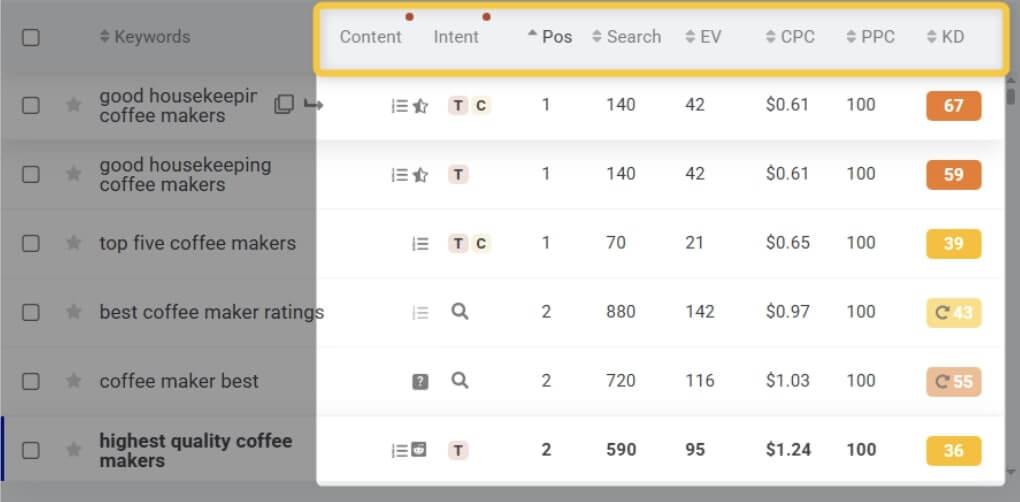Click the 880 search volume value
This screenshot has height=502, width=1020.
point(621,312)
